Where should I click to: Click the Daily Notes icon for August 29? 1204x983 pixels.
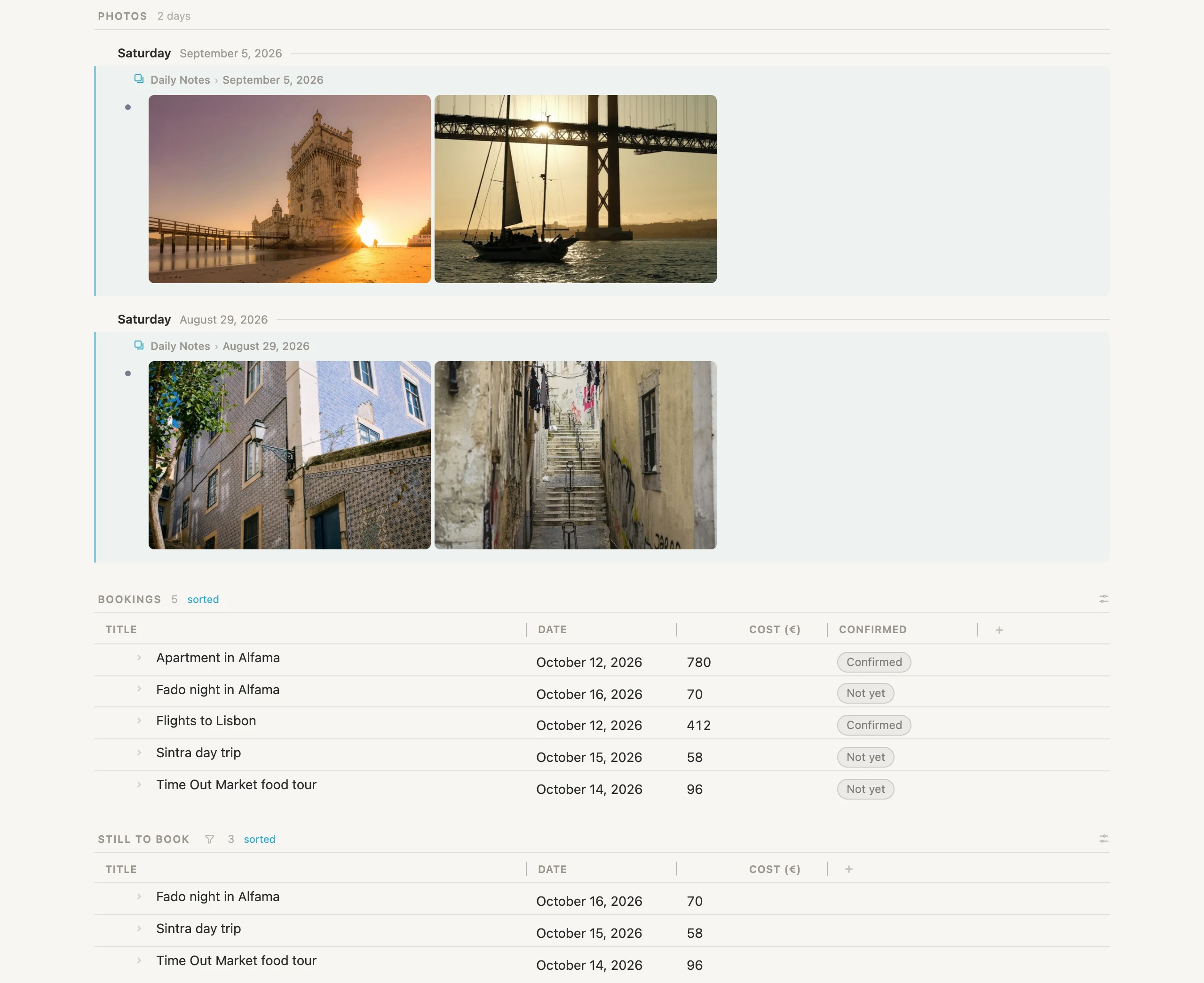[139, 345]
